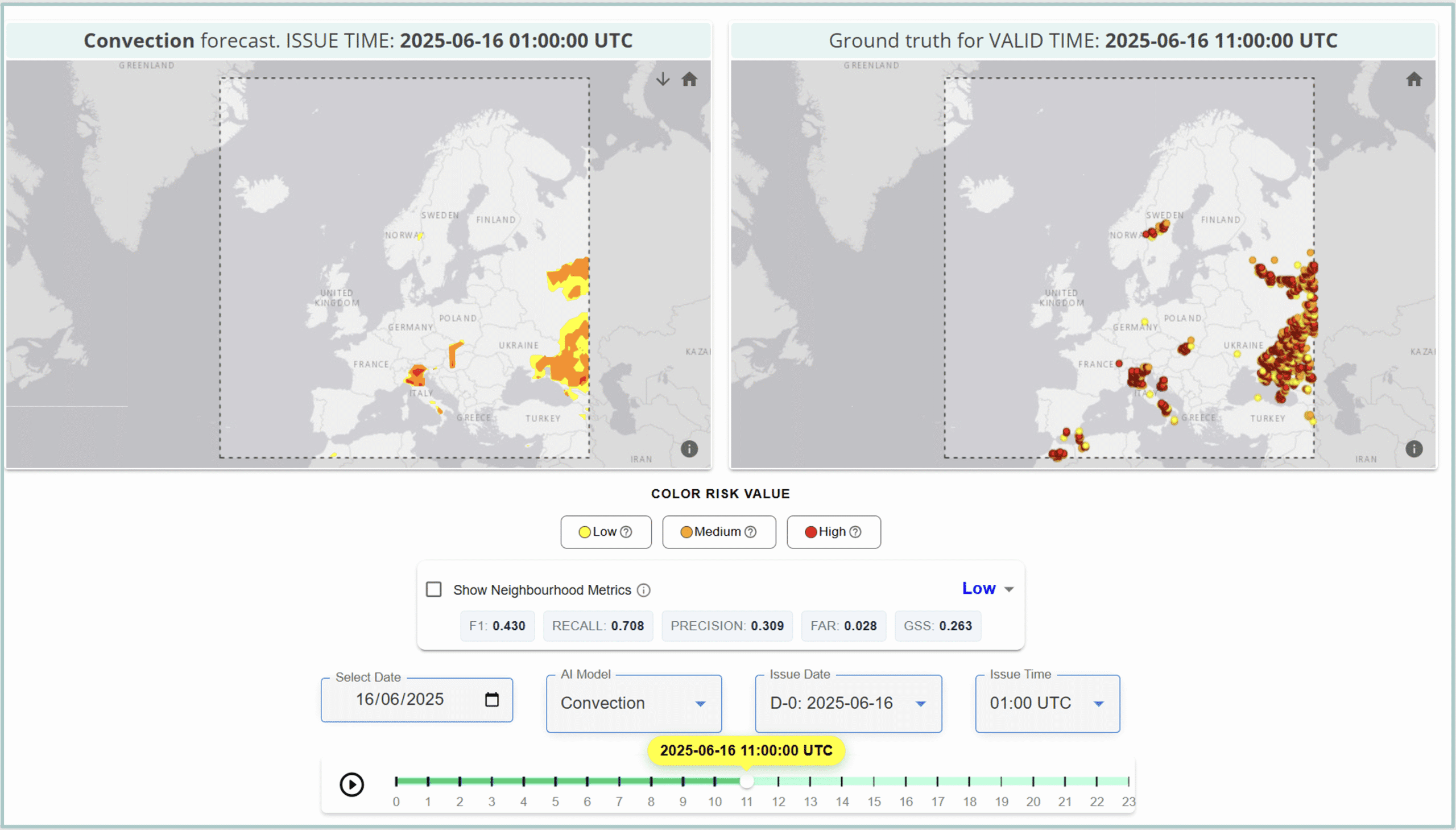1456x830 pixels.
Task: Jump timeline to hour 3
Action: coord(492,782)
